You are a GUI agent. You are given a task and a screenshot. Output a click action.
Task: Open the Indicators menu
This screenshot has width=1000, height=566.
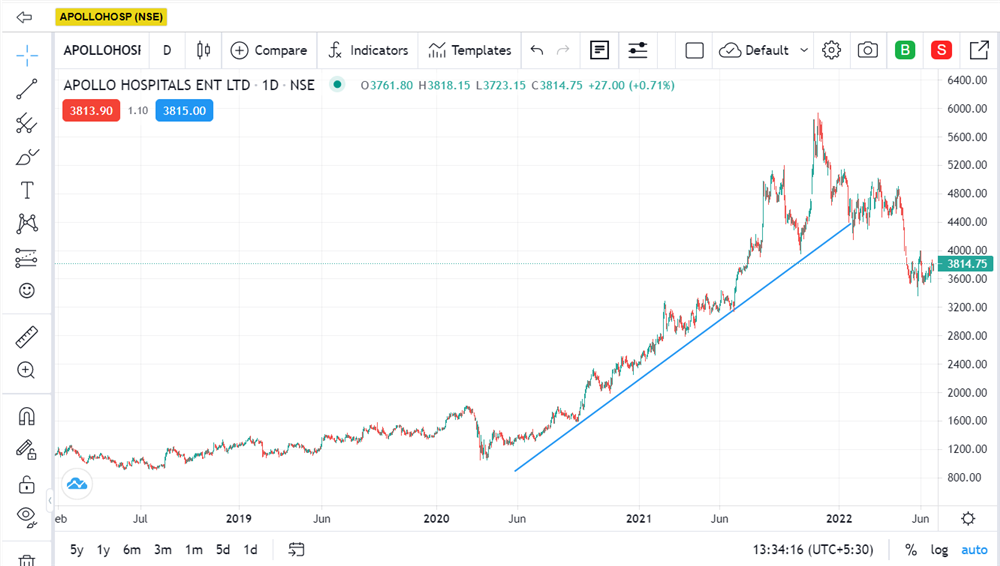coord(368,50)
